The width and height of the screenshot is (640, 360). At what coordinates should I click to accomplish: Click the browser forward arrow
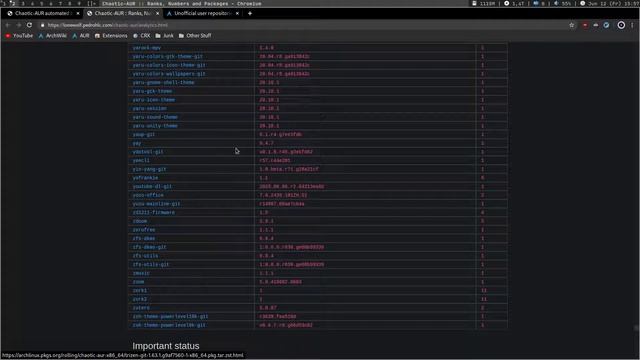point(18,25)
